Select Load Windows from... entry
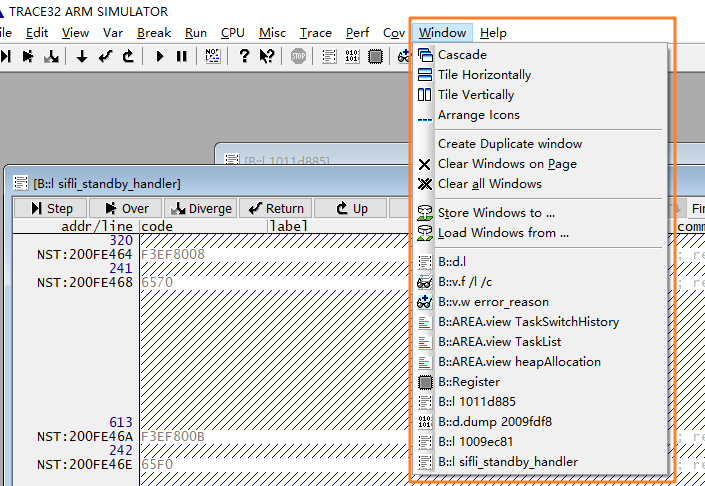The image size is (705, 486). click(x=503, y=233)
